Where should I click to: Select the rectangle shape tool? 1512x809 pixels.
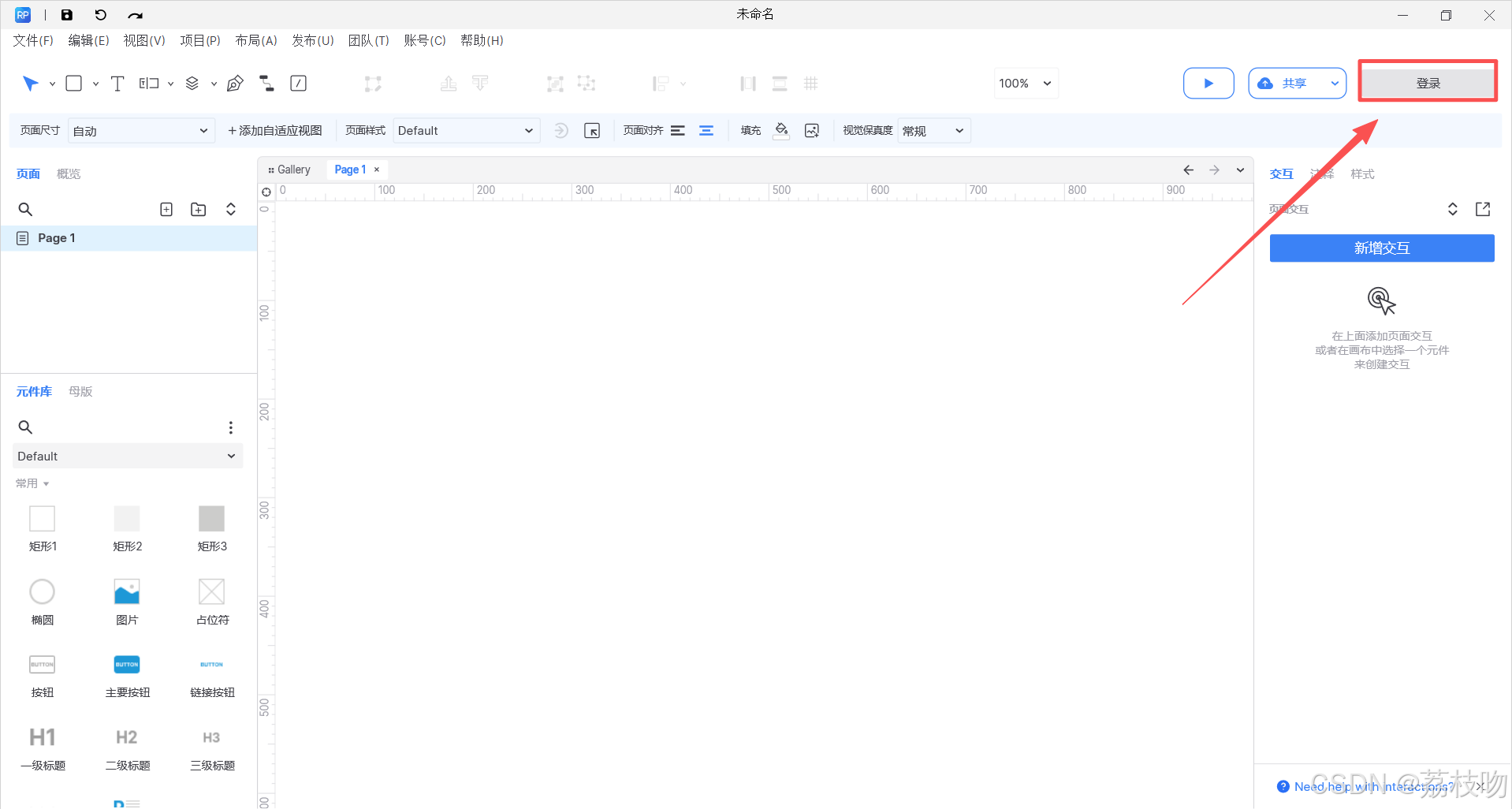[74, 84]
